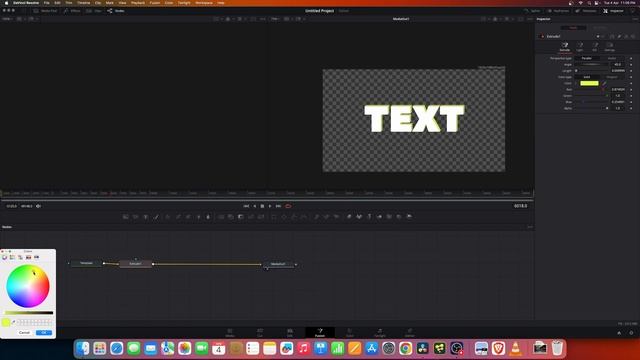Toggle loop playback button

pos(288,206)
